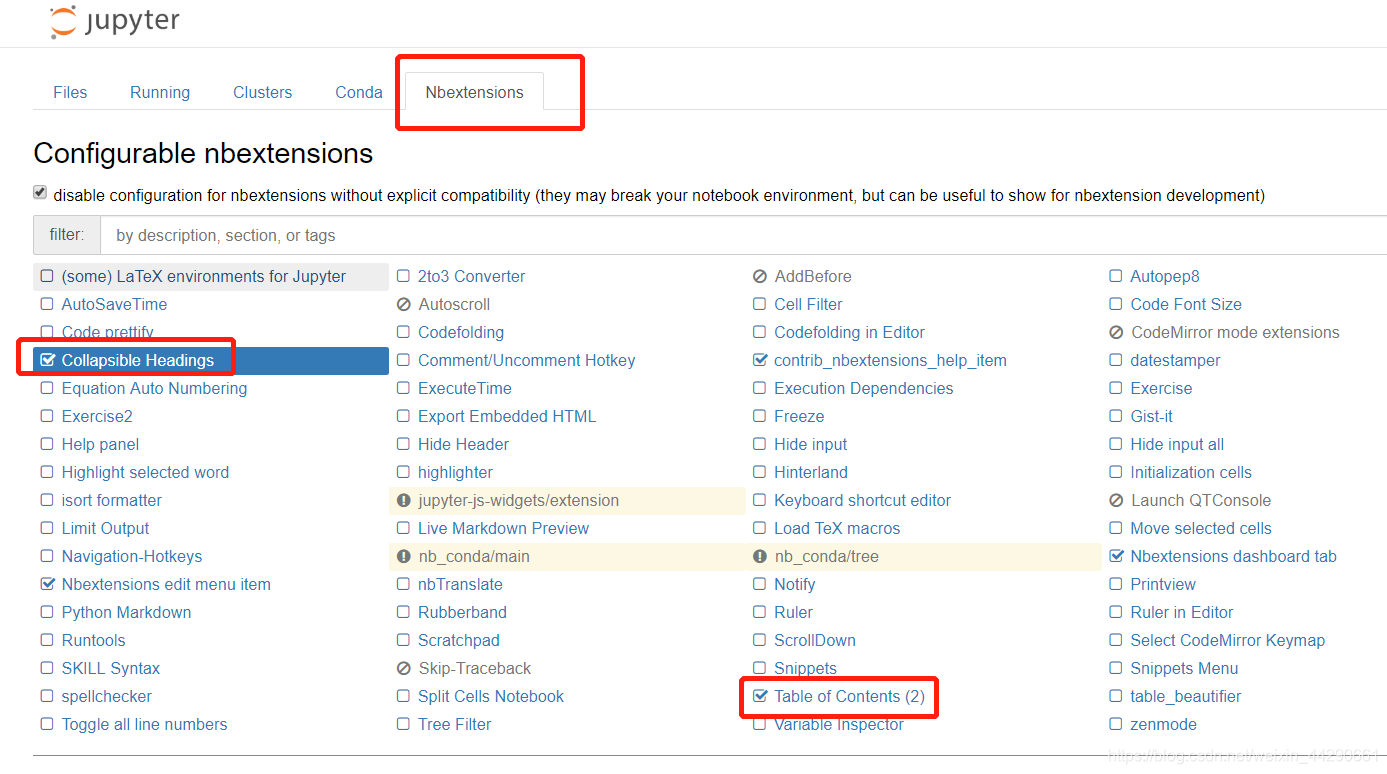Viewport: 1387px width, 774px height.
Task: Uncheck Nbextensions dashboard tab checkbox
Action: [x=1116, y=556]
